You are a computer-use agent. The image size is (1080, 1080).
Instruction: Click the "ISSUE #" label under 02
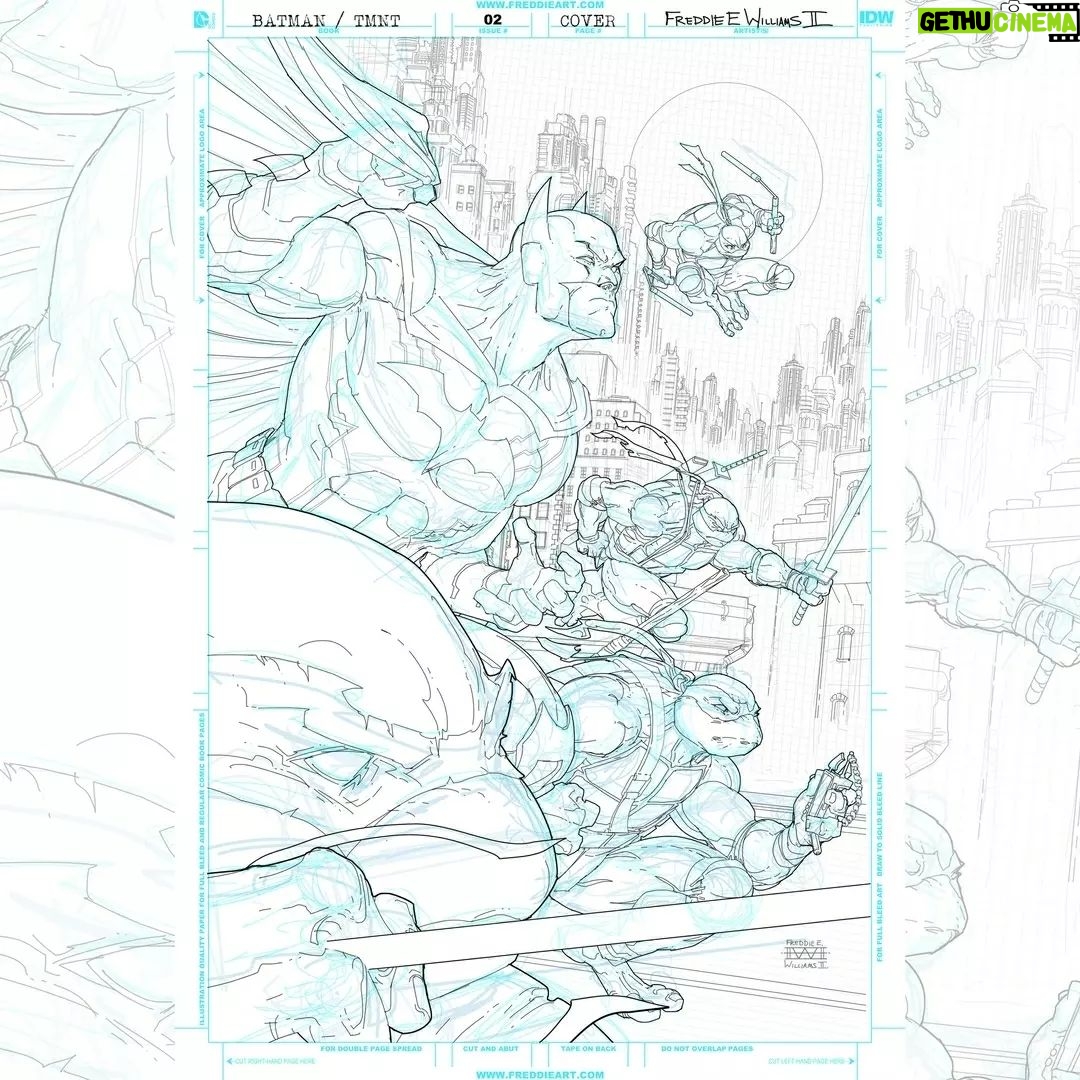pos(492,32)
